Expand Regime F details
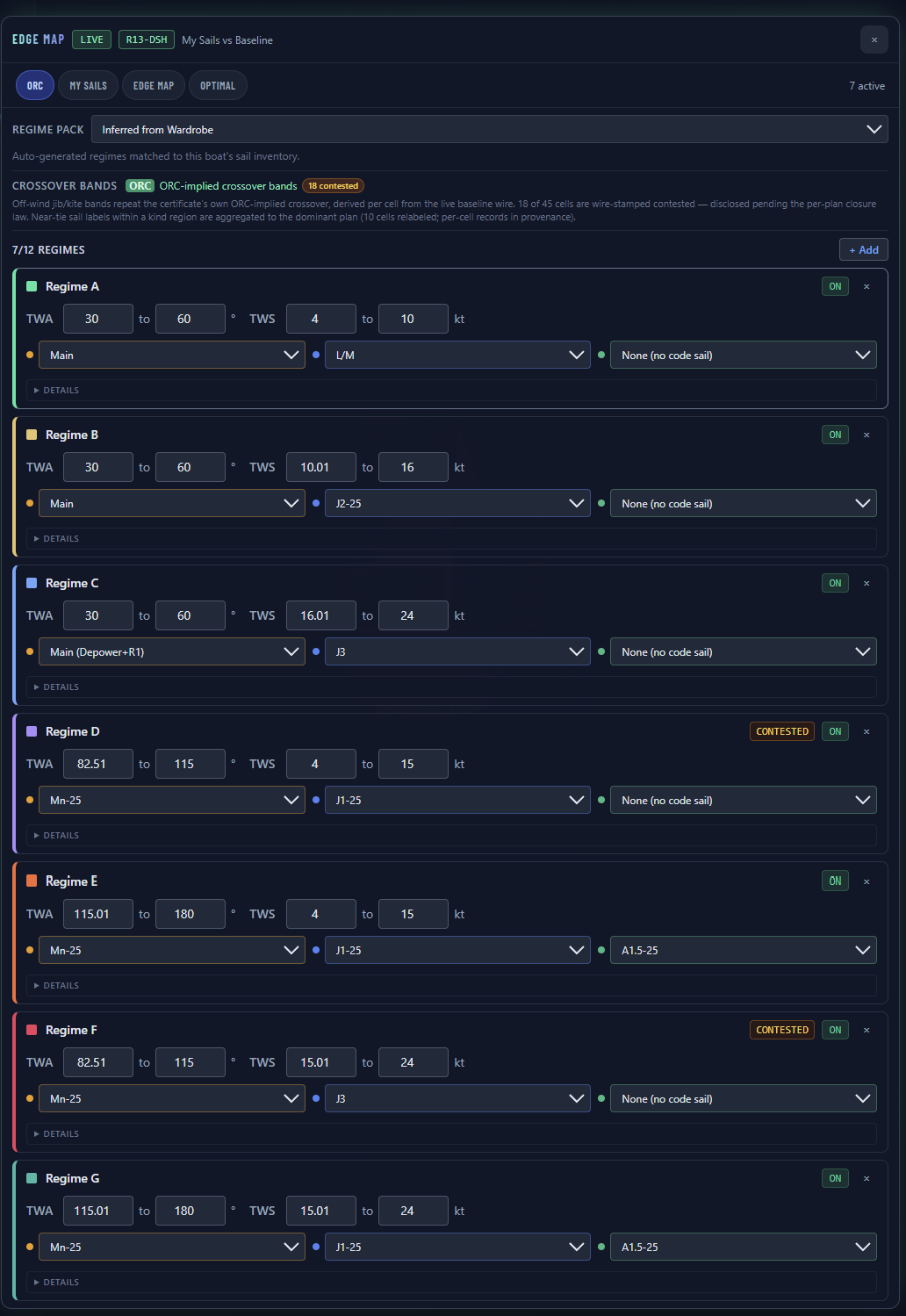Image resolution: width=906 pixels, height=1316 pixels. point(451,1133)
